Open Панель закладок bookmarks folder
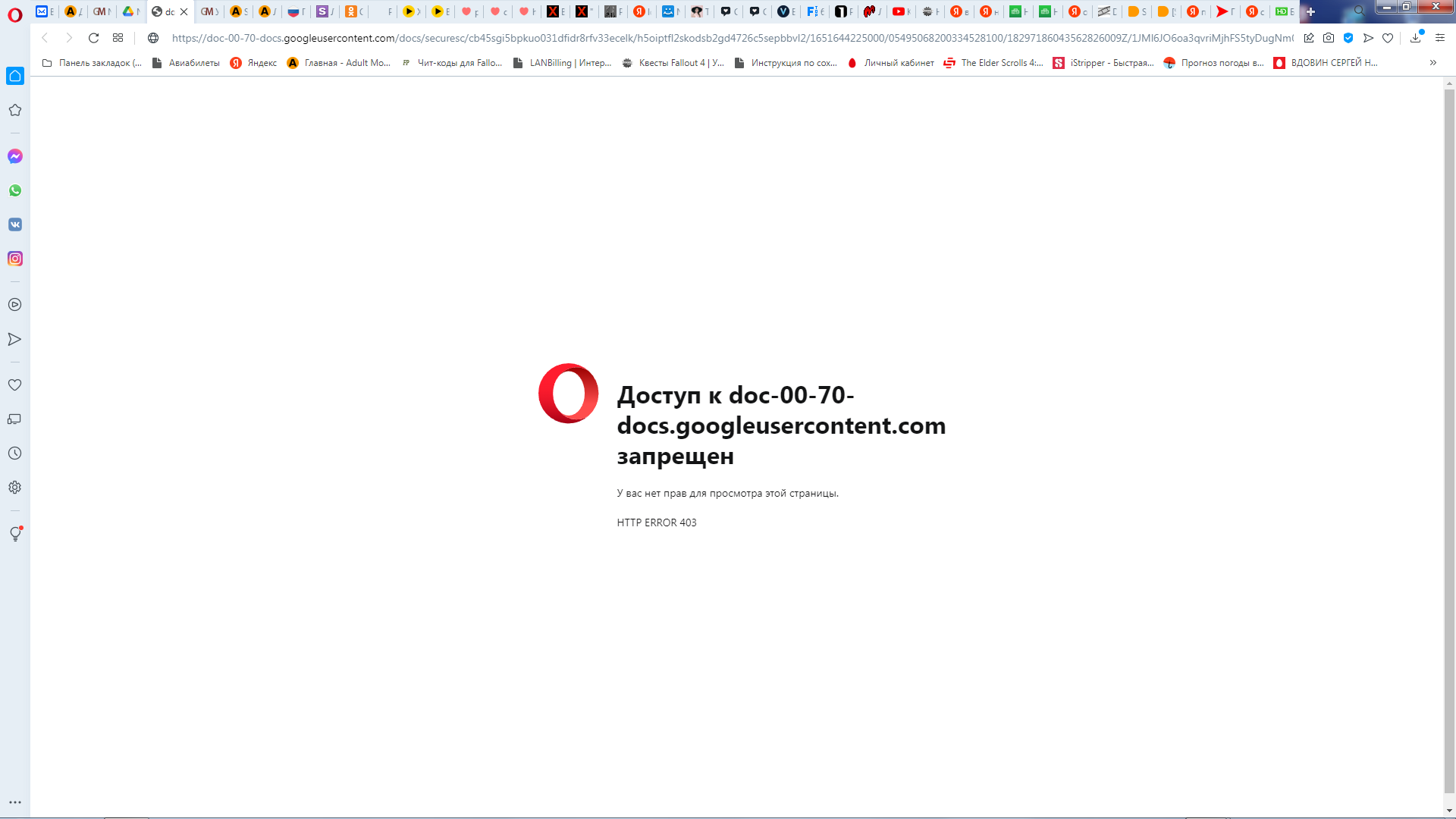The width and height of the screenshot is (1456, 819). pyautogui.click(x=92, y=63)
